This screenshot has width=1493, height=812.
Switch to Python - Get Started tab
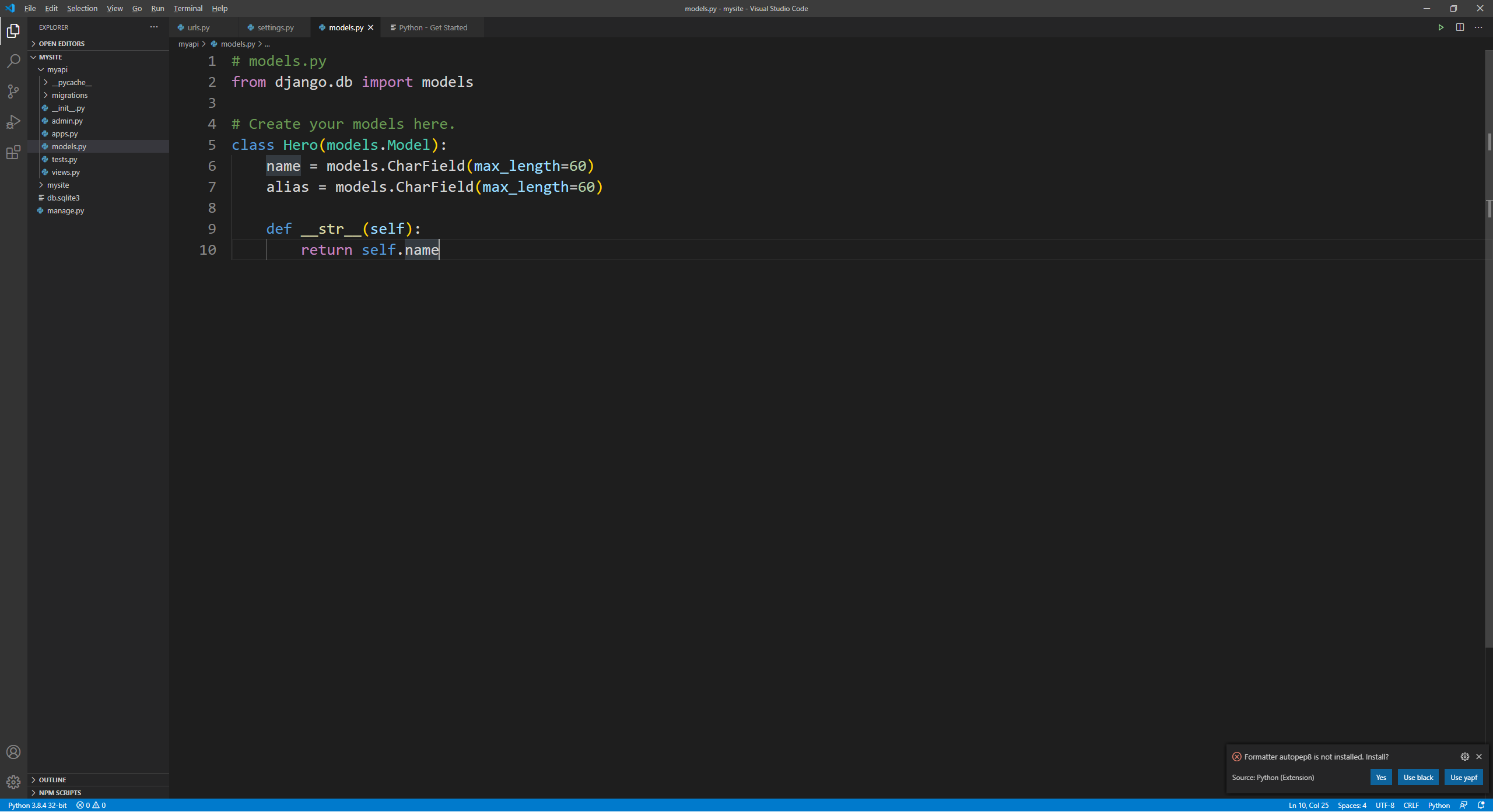coord(433,27)
